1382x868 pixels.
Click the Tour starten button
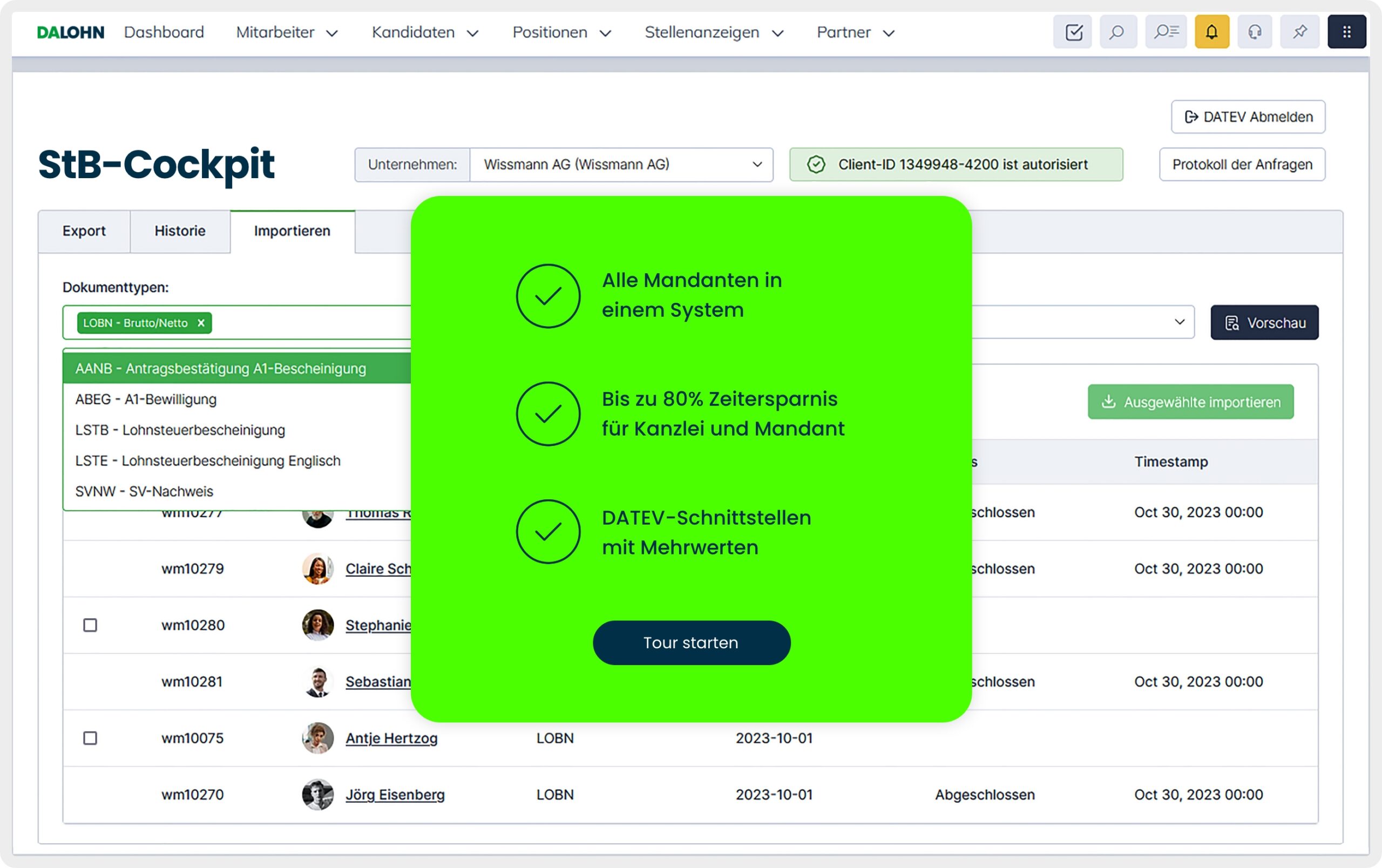click(691, 642)
